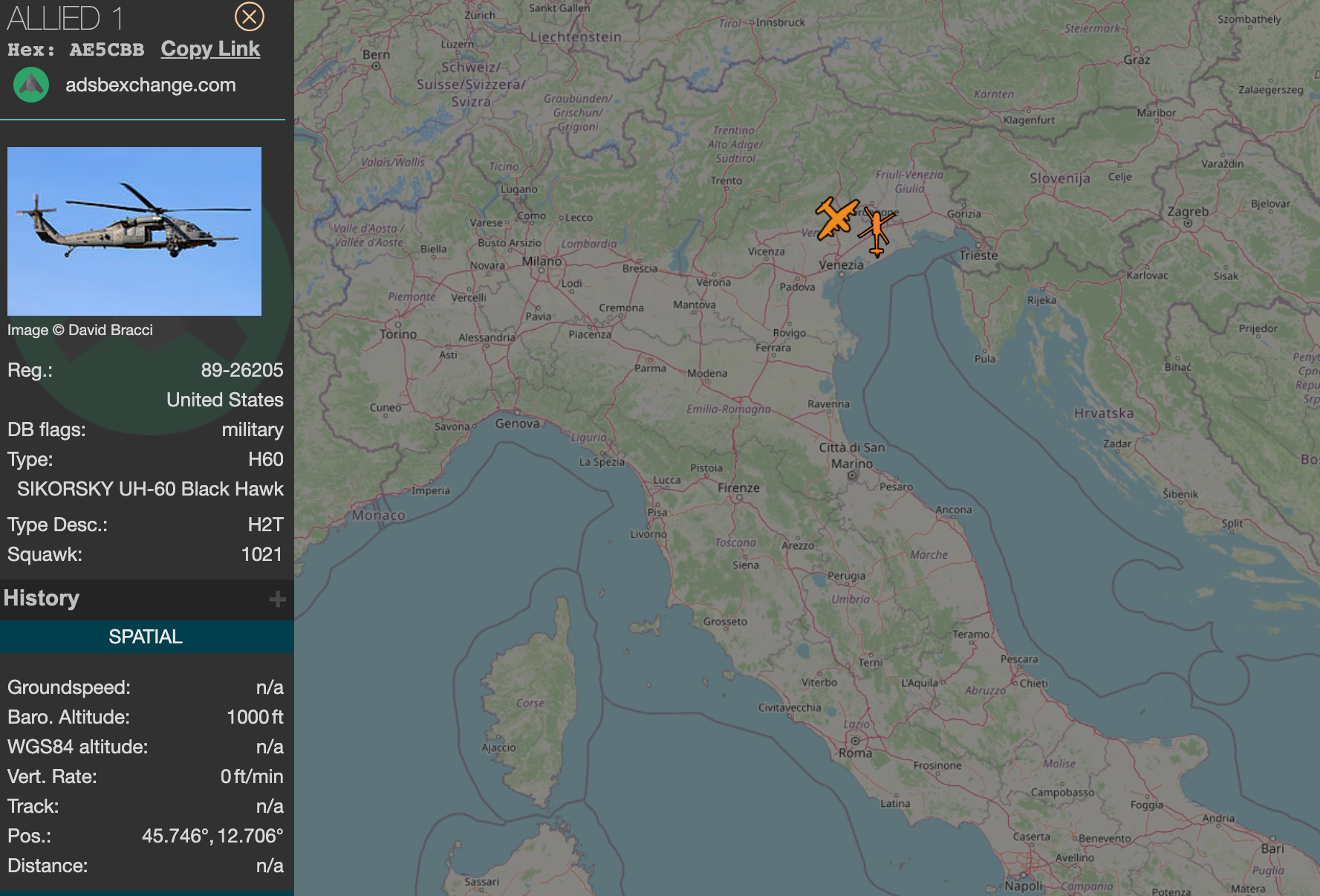
Task: Click the DB flags military value
Action: 253,429
